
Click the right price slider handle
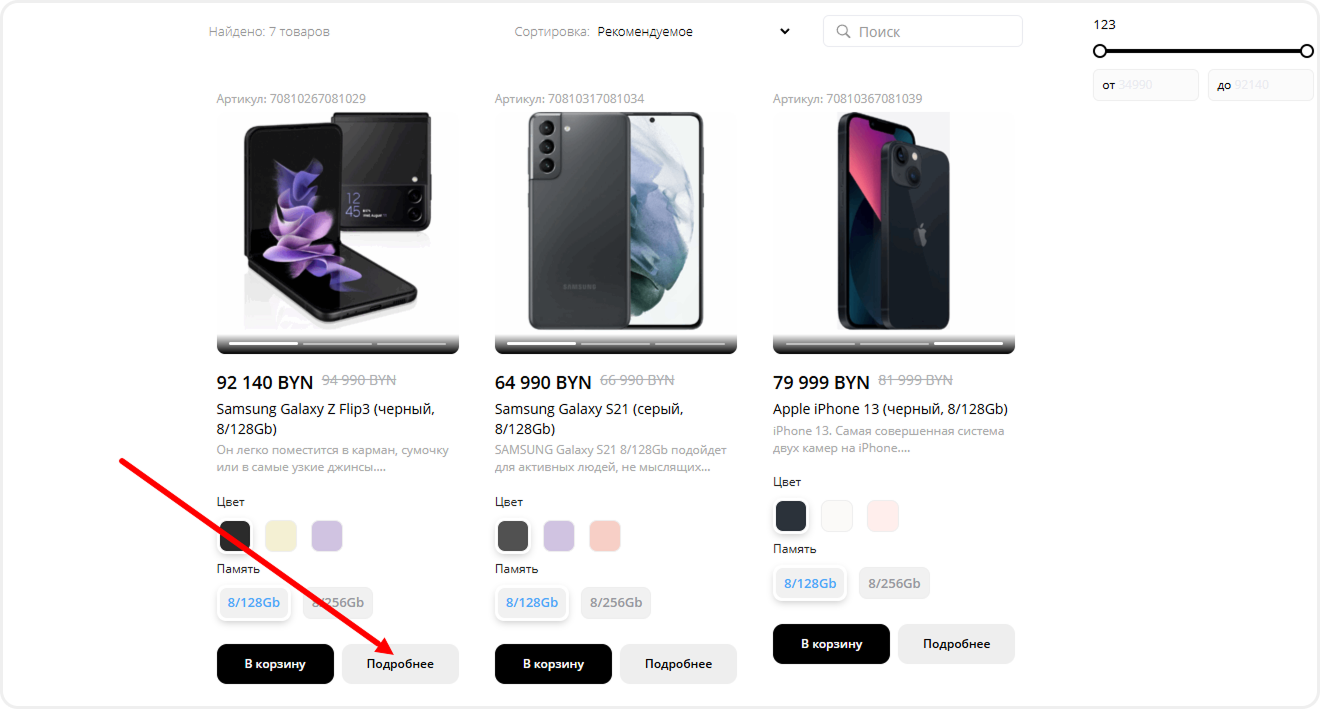coord(1307,51)
